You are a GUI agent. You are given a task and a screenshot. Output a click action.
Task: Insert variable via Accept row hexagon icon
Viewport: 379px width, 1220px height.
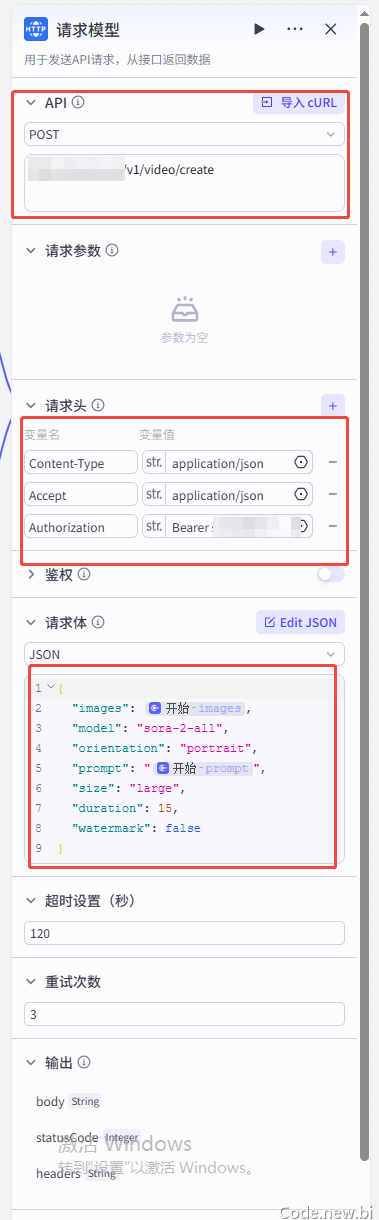coord(301,495)
